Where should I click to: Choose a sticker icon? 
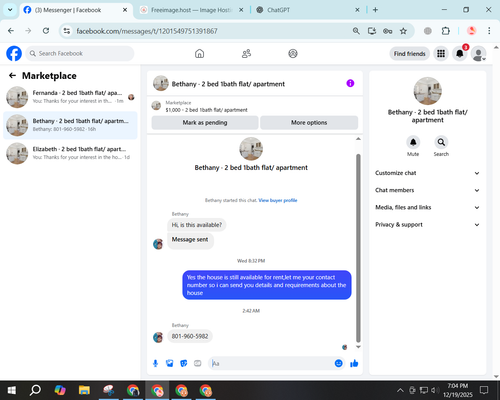coord(184,363)
